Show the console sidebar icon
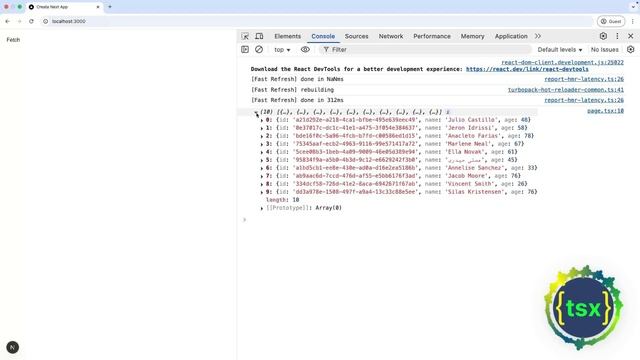This screenshot has height=360, width=640. pos(245,49)
